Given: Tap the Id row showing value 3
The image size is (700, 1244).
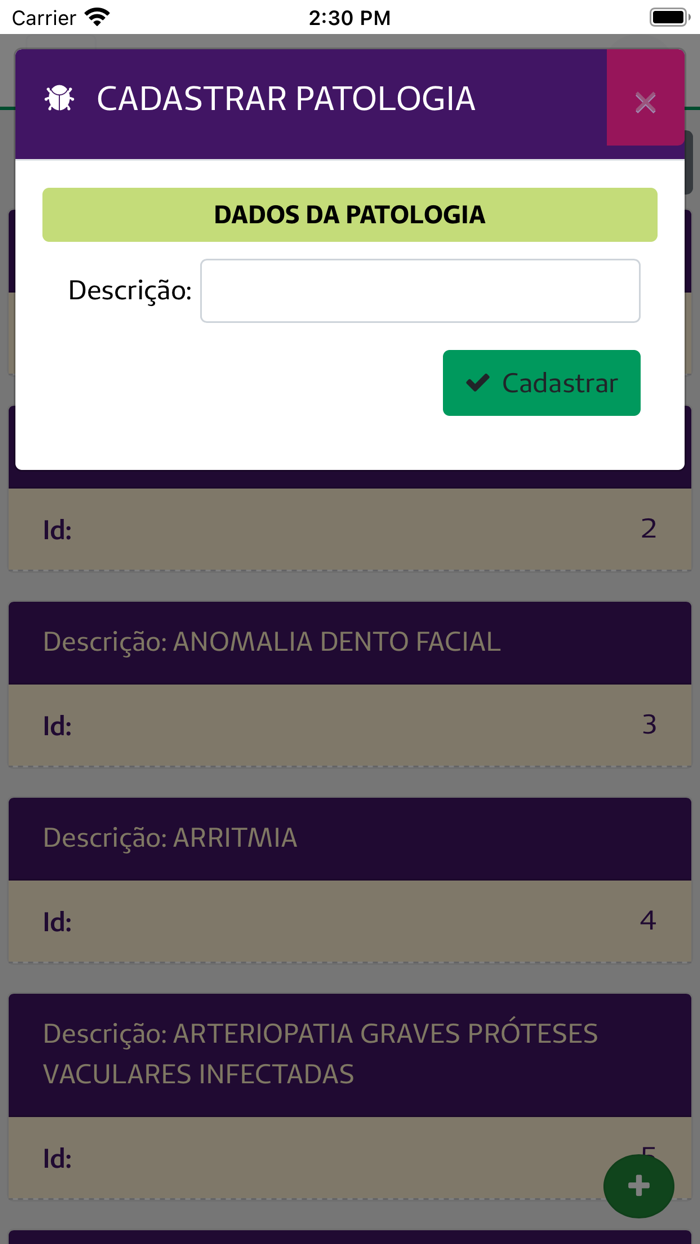Looking at the screenshot, I should coord(348,725).
